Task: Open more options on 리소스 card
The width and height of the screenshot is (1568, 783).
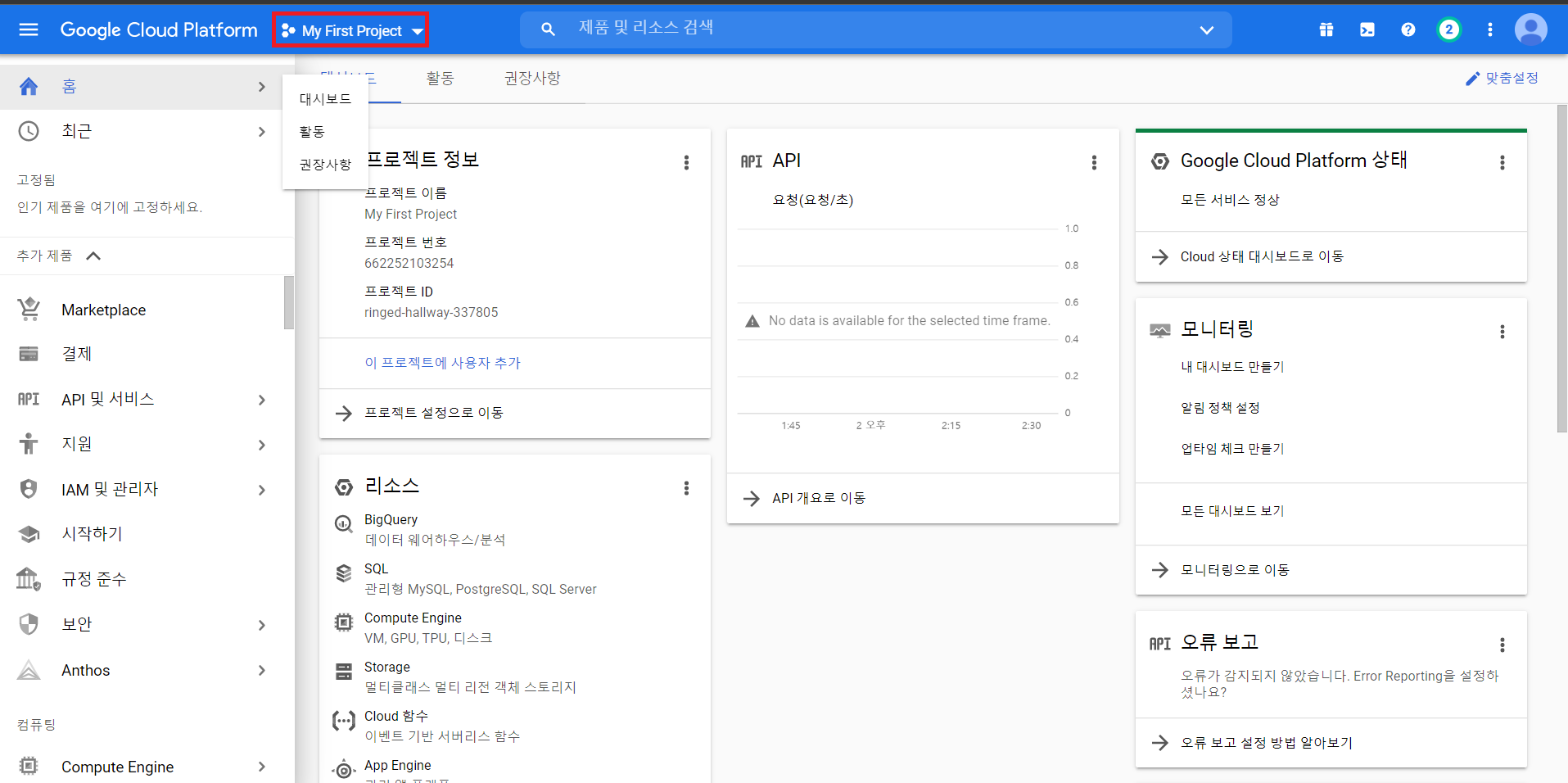Action: [x=686, y=488]
